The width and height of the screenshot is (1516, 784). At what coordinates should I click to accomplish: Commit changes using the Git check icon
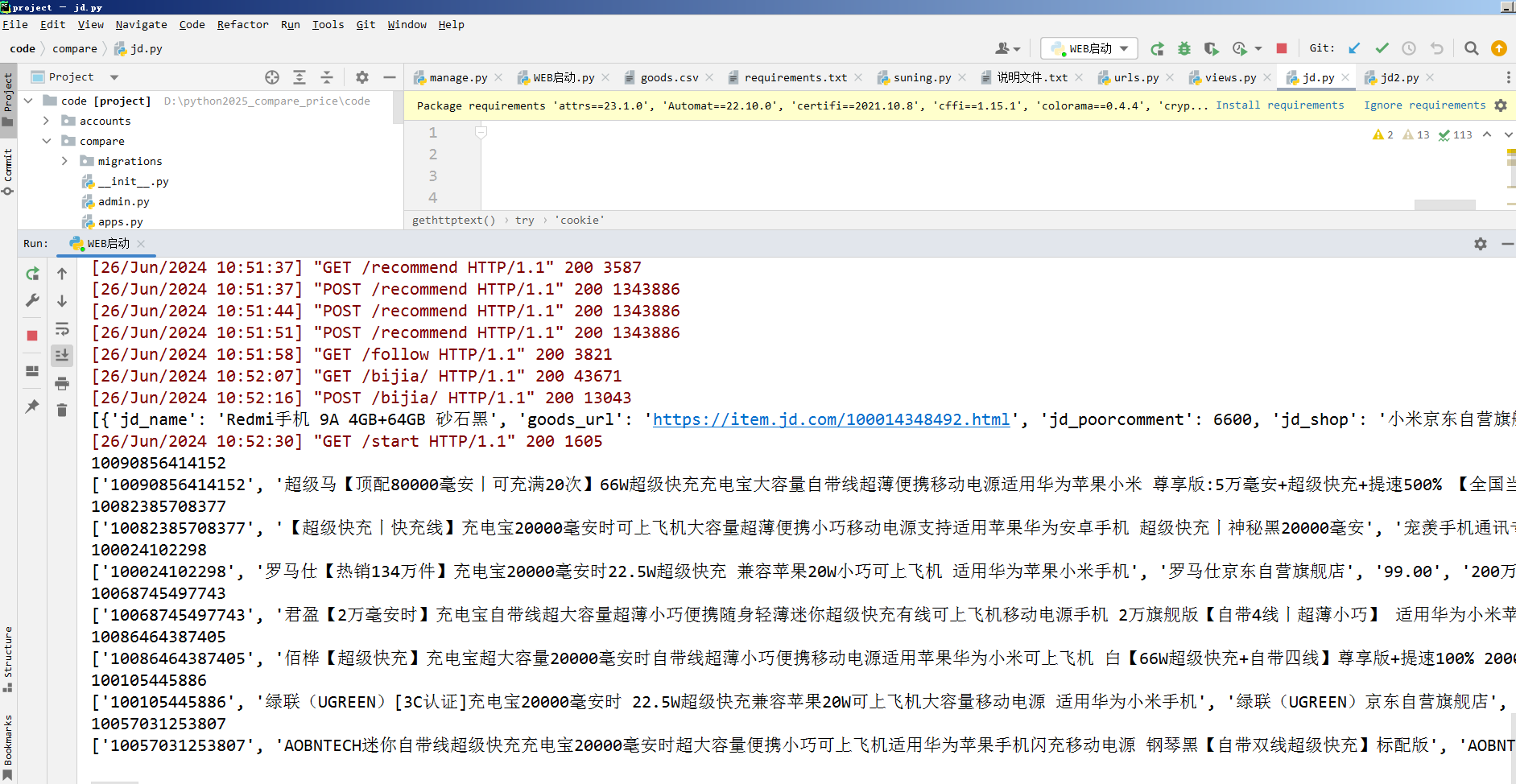1382,48
